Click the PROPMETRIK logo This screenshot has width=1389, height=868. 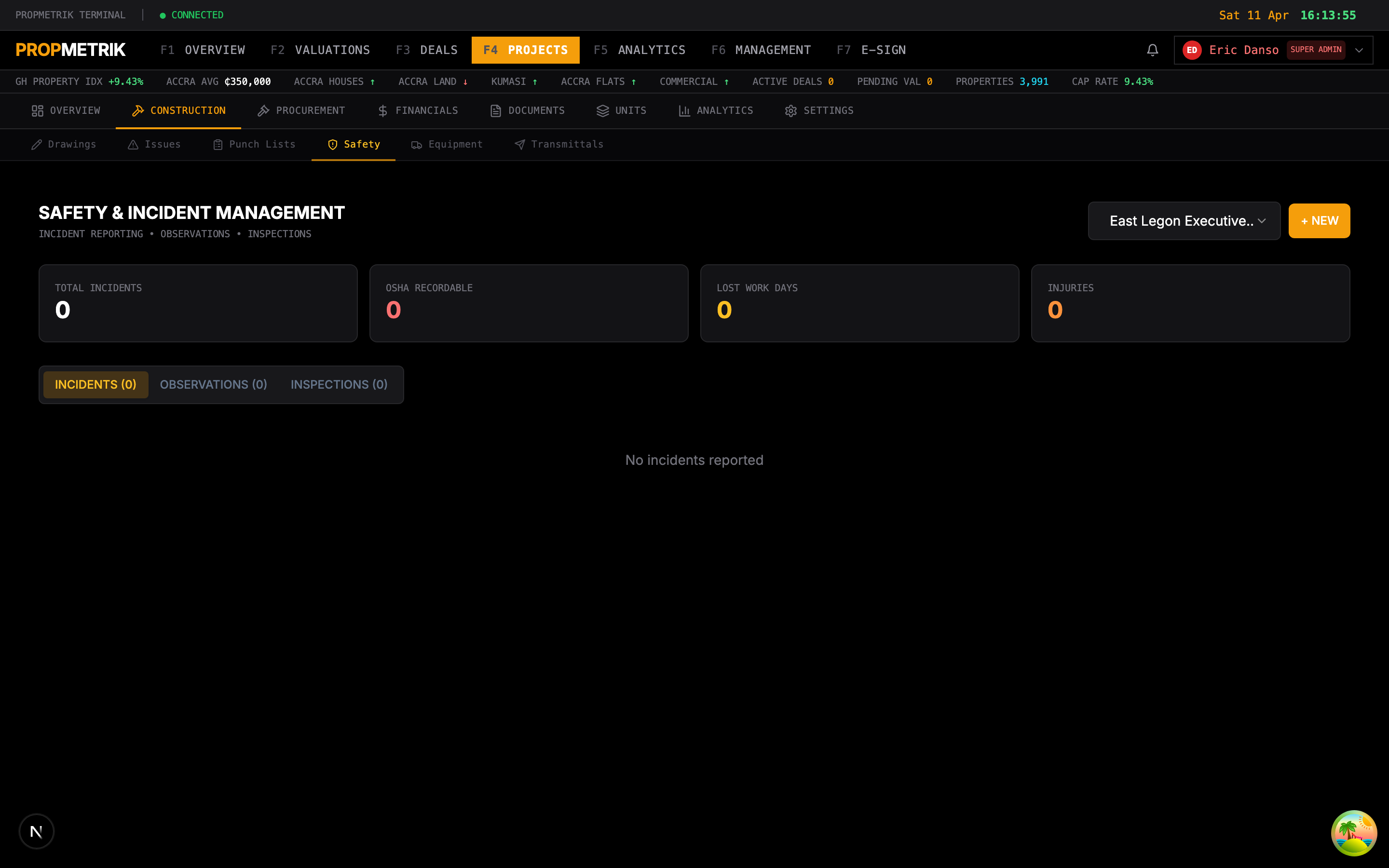(x=70, y=50)
